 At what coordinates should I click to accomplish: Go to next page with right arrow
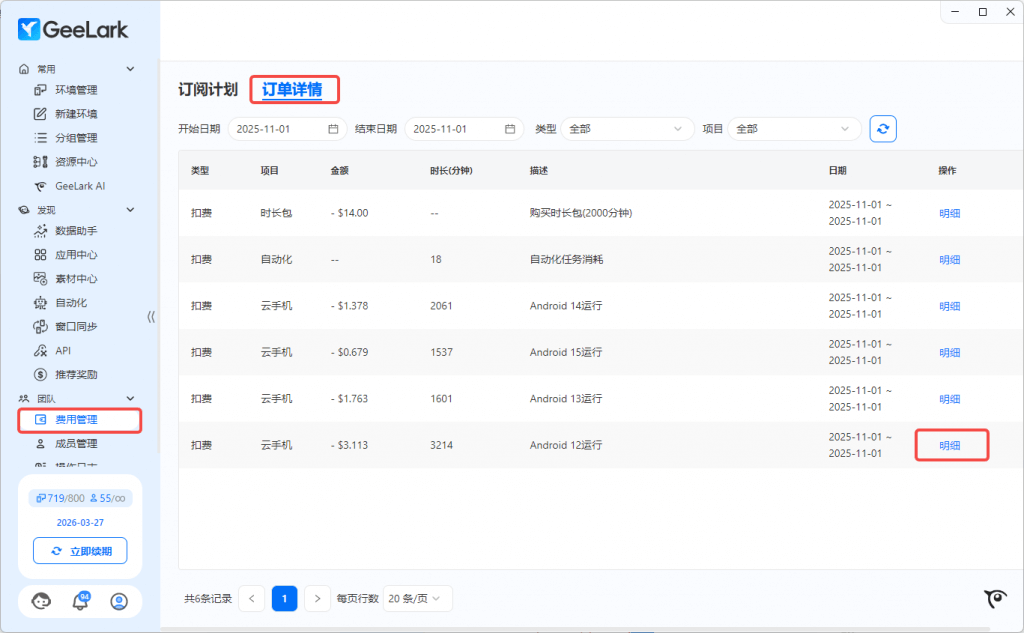pos(317,598)
